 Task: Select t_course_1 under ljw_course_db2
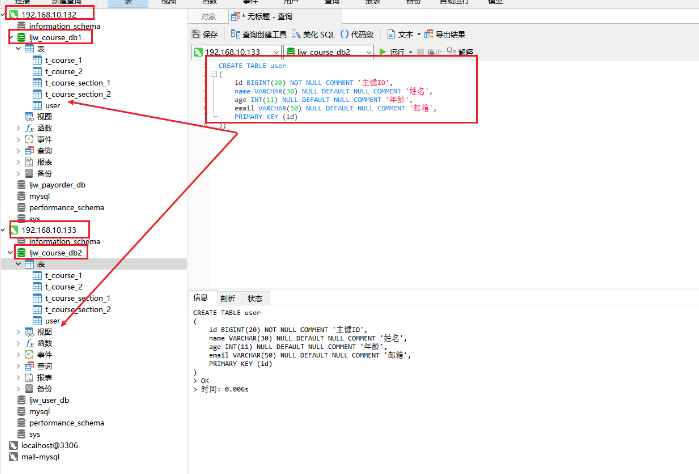(x=63, y=276)
